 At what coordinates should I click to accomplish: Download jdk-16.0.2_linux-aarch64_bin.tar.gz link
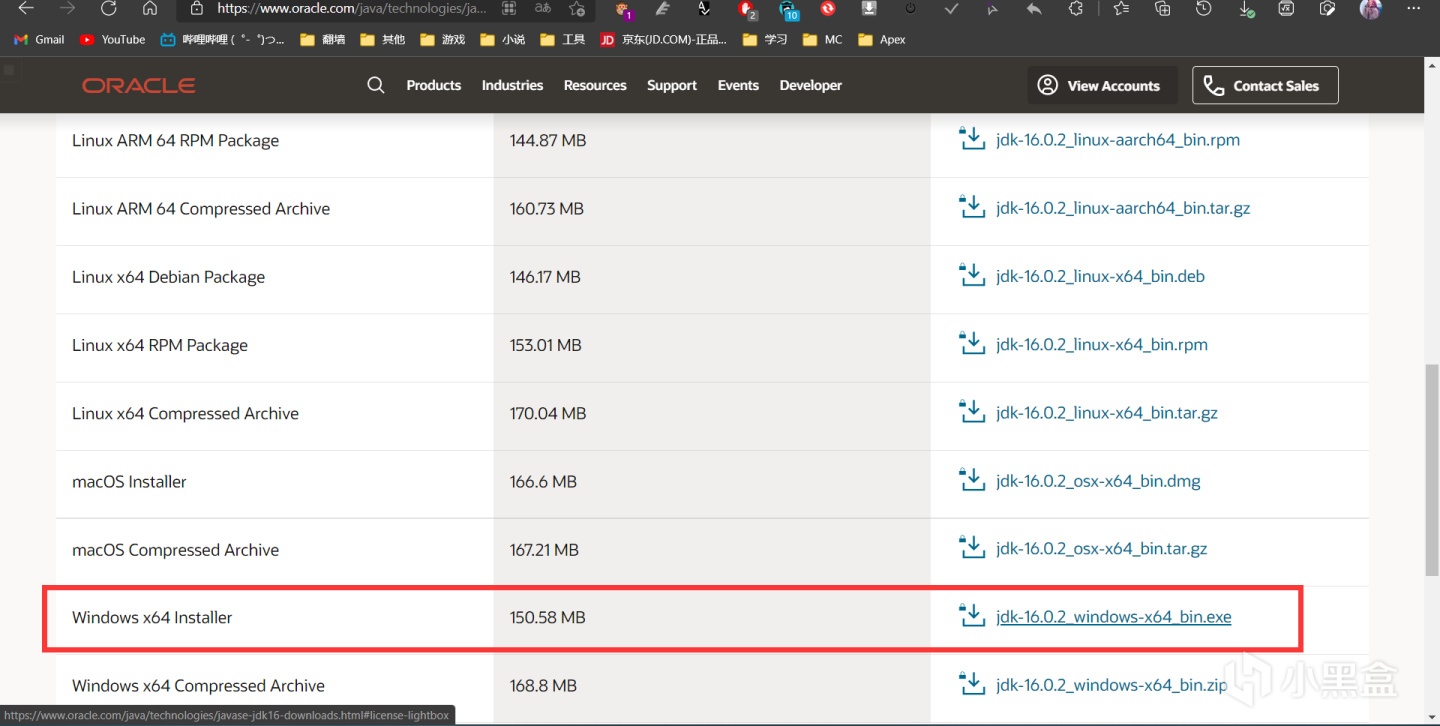pyautogui.click(x=1123, y=208)
